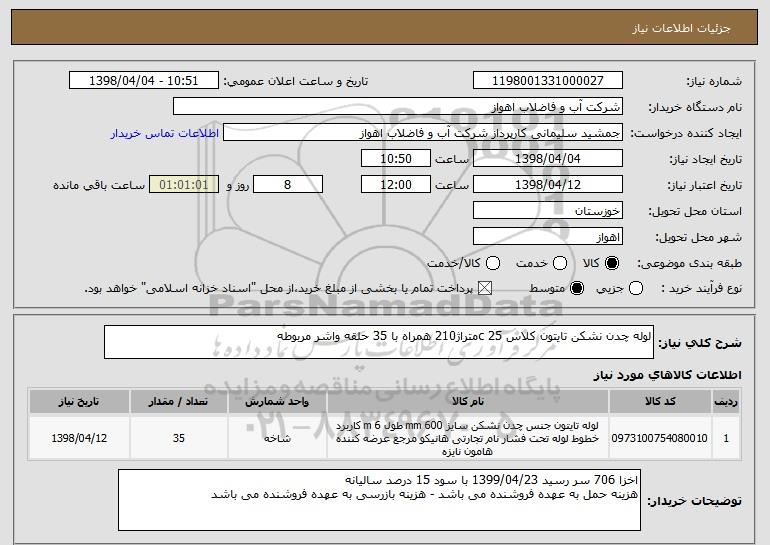770x545 pixels.
Task: Click the delivery province field خوزستان
Action: 548,211
